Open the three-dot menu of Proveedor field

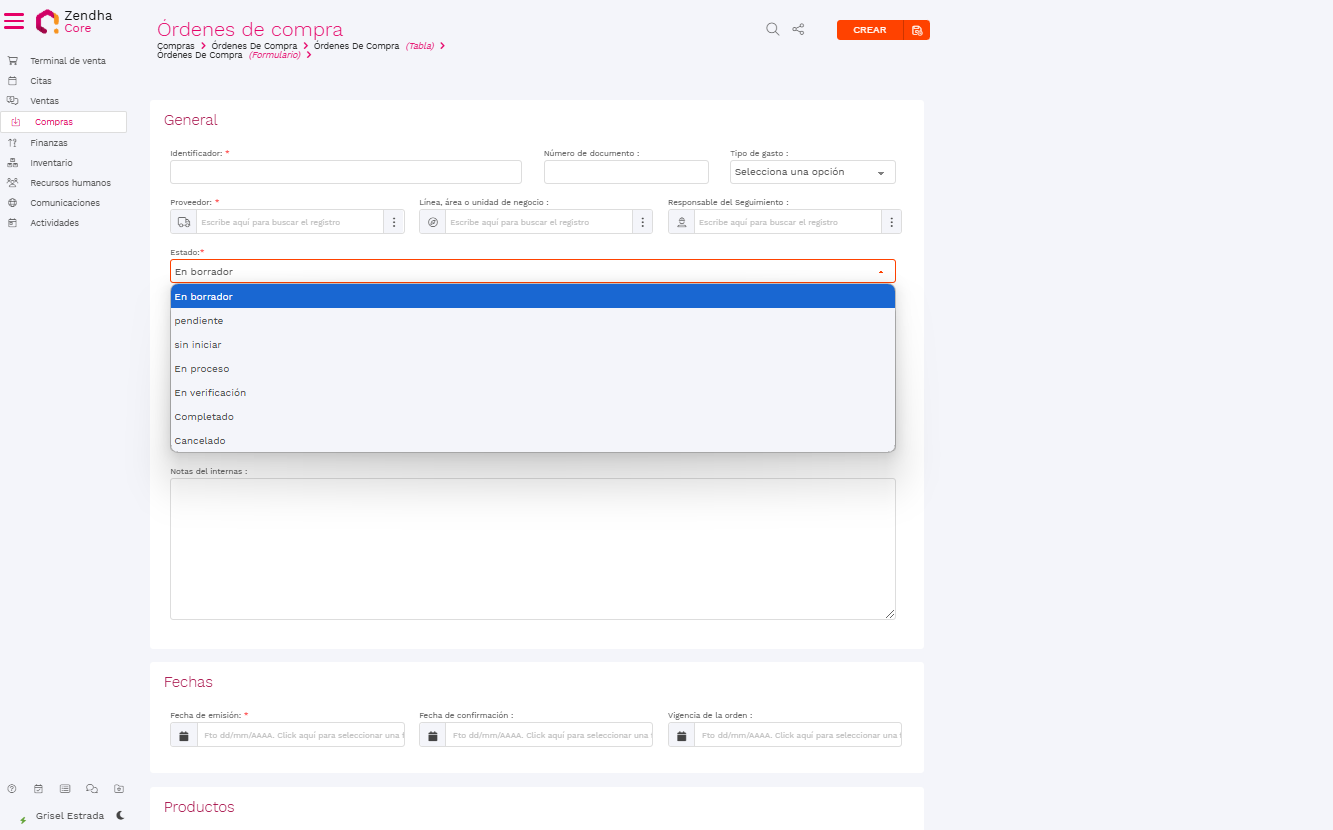pyautogui.click(x=394, y=222)
